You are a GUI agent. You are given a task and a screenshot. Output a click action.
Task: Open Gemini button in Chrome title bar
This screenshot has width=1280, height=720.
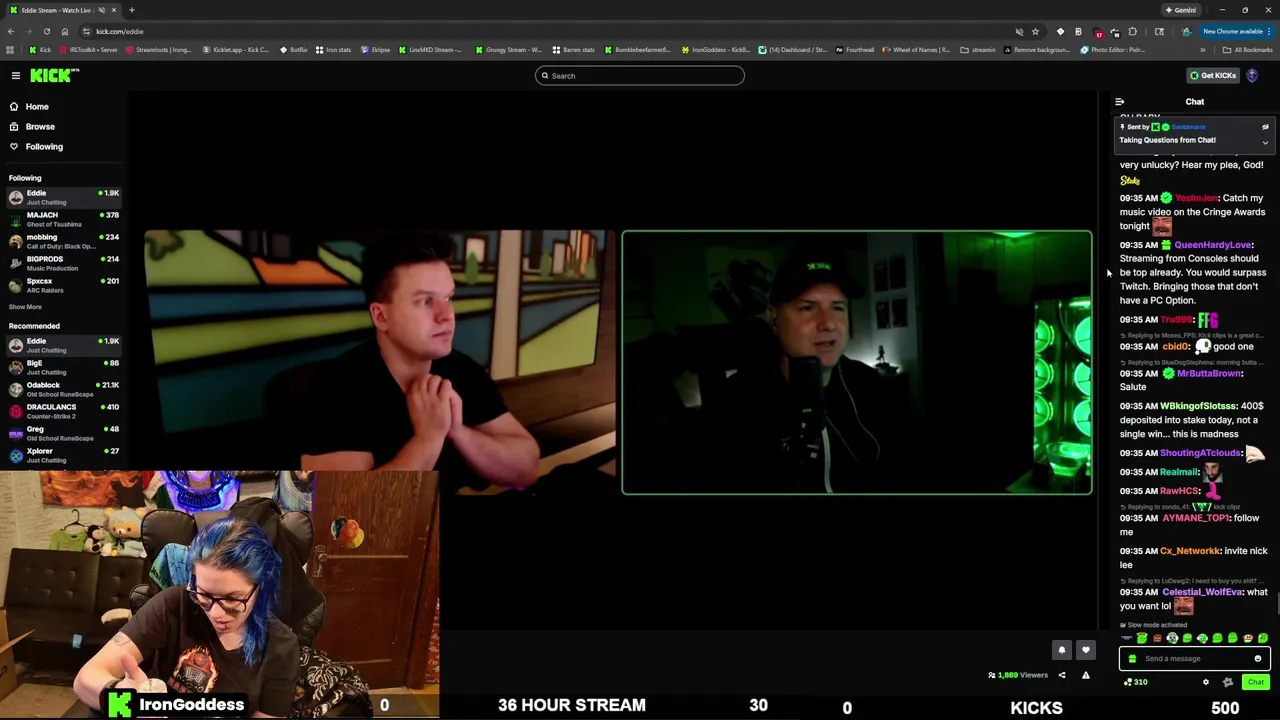point(1181,10)
